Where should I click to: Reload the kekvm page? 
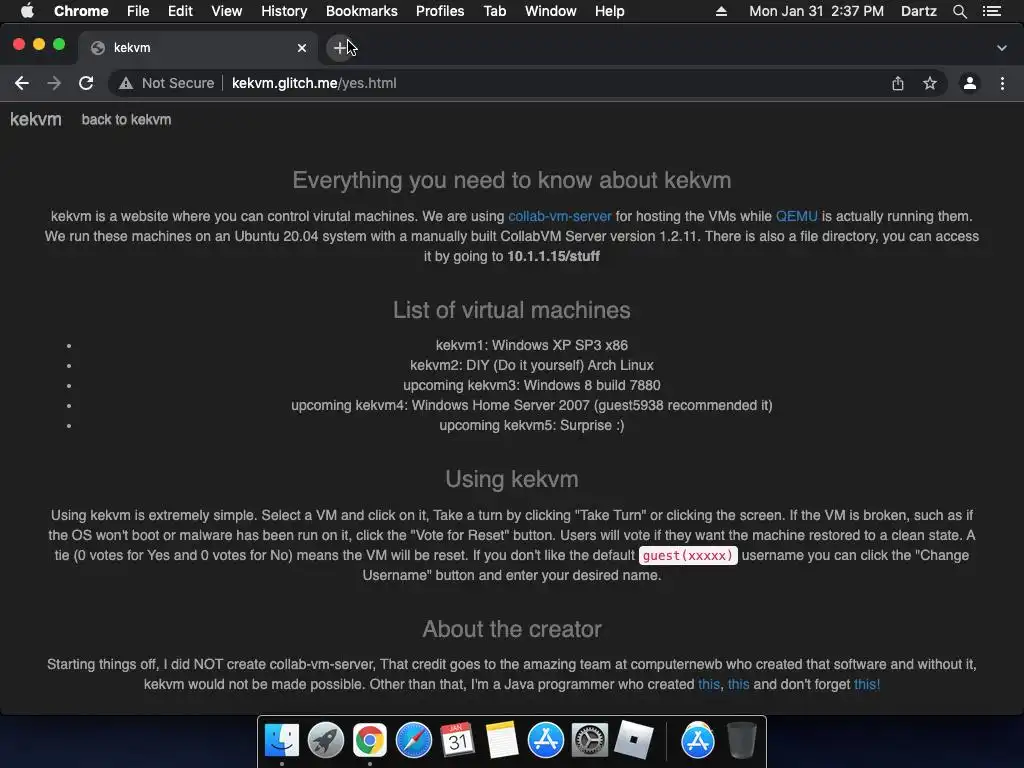[x=86, y=83]
